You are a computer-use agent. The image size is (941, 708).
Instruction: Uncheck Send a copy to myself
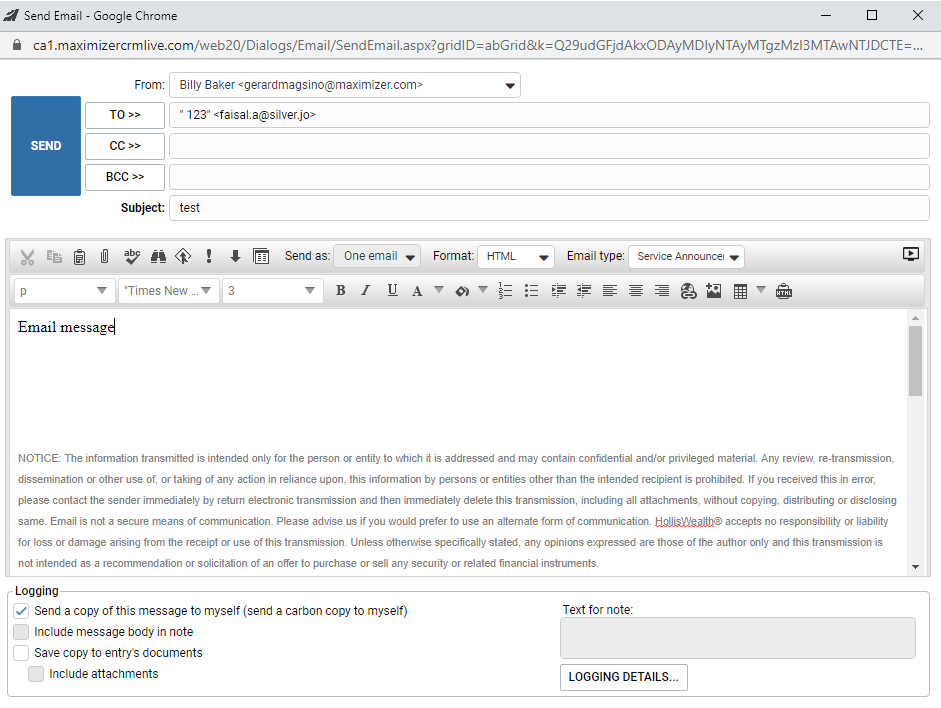coord(21,611)
